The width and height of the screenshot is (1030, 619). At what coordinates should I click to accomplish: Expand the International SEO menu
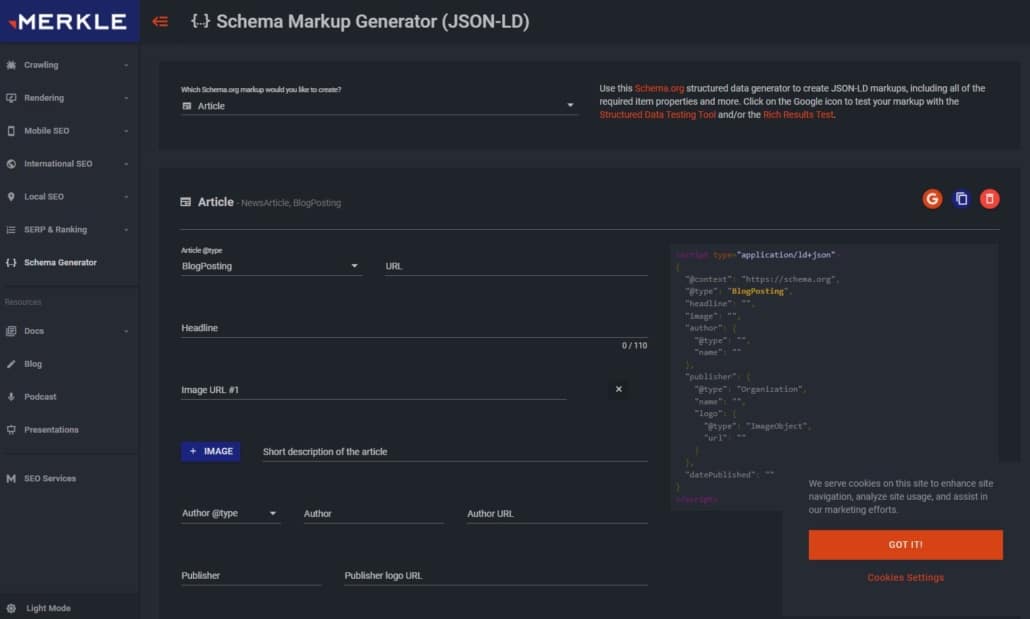click(x=126, y=164)
